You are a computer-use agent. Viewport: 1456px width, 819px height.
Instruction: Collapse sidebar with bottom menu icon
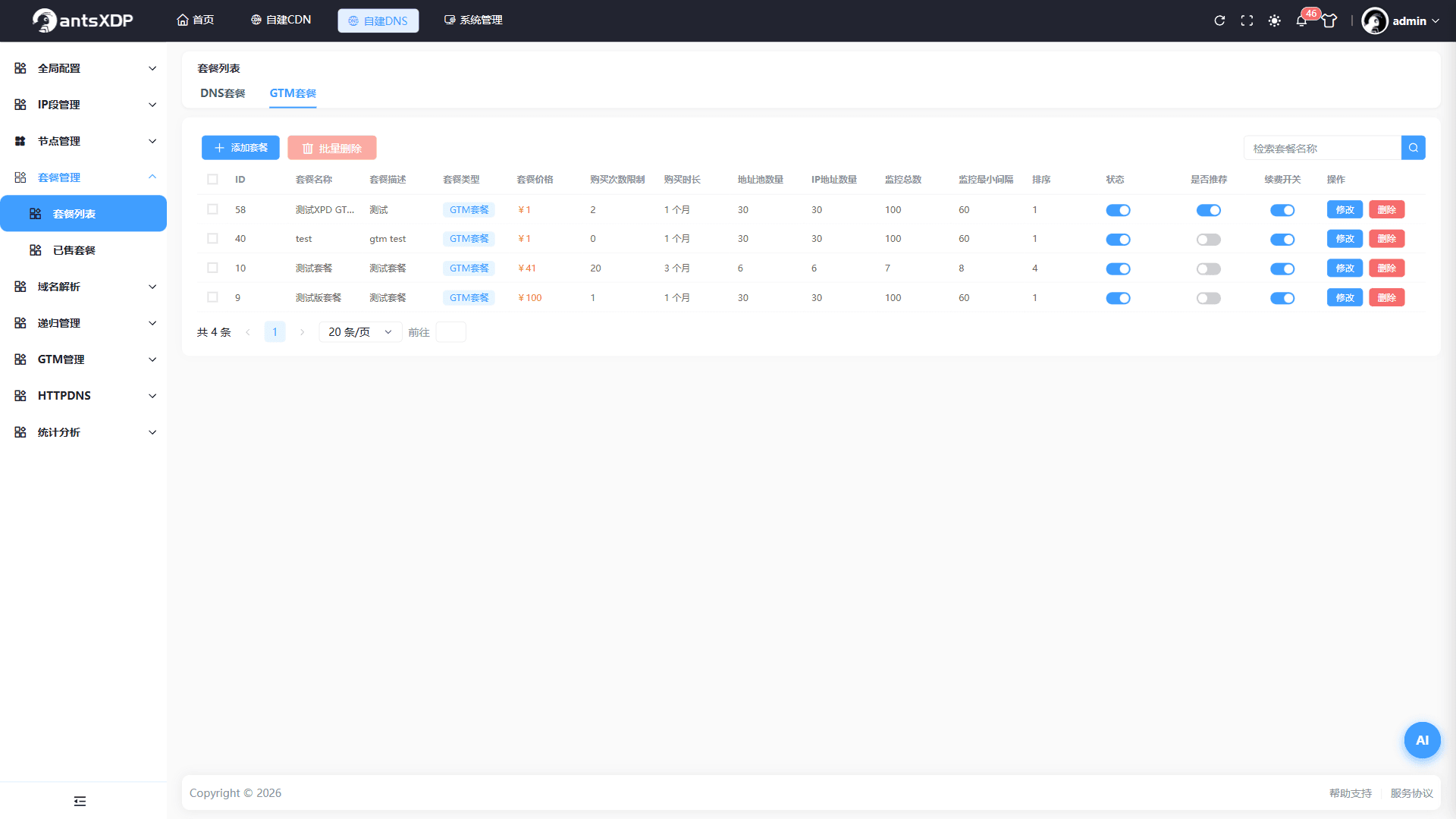tap(80, 801)
